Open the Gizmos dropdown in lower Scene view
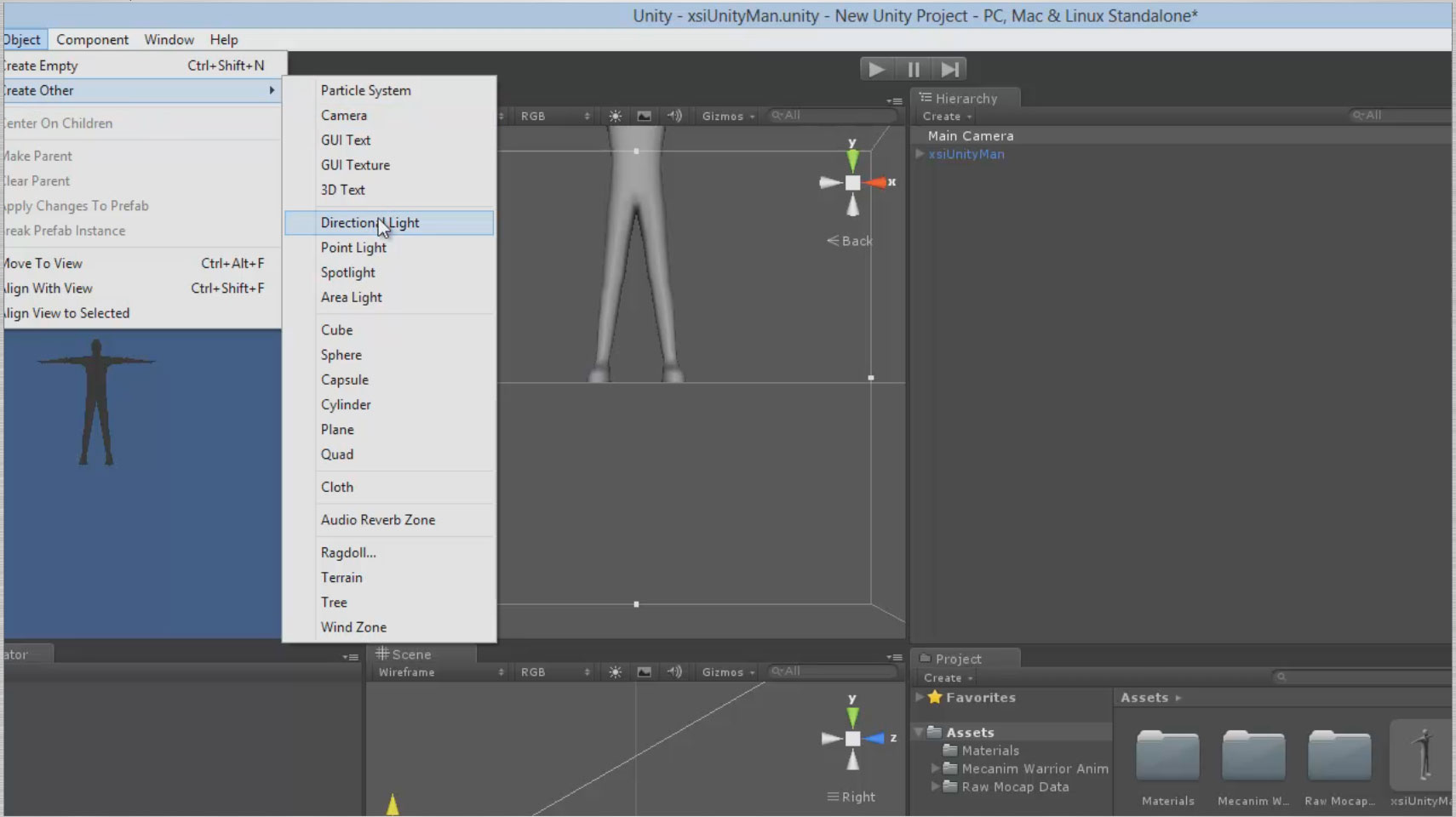The height and width of the screenshot is (817, 1456). [728, 672]
